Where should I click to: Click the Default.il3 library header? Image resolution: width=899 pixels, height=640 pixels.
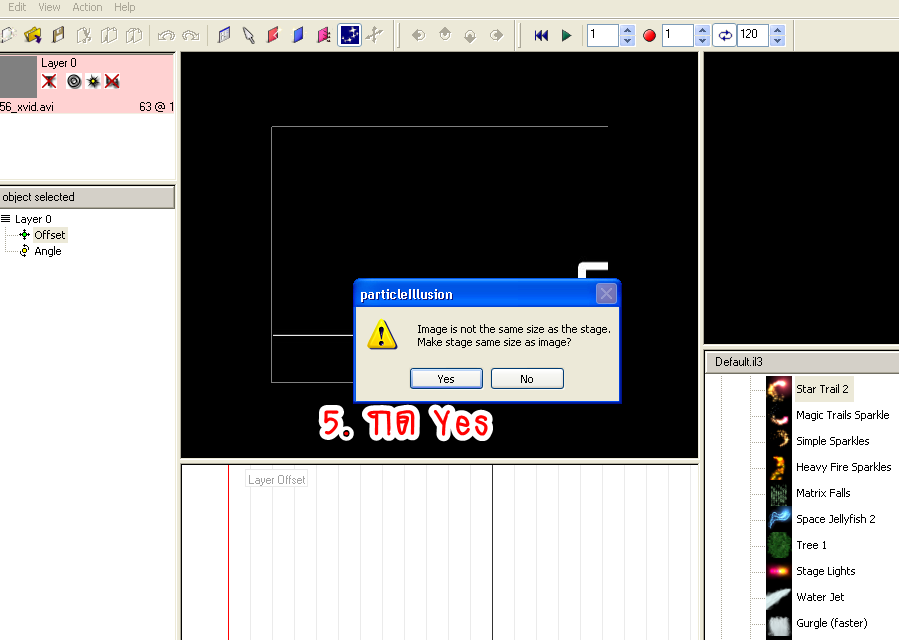click(x=802, y=362)
